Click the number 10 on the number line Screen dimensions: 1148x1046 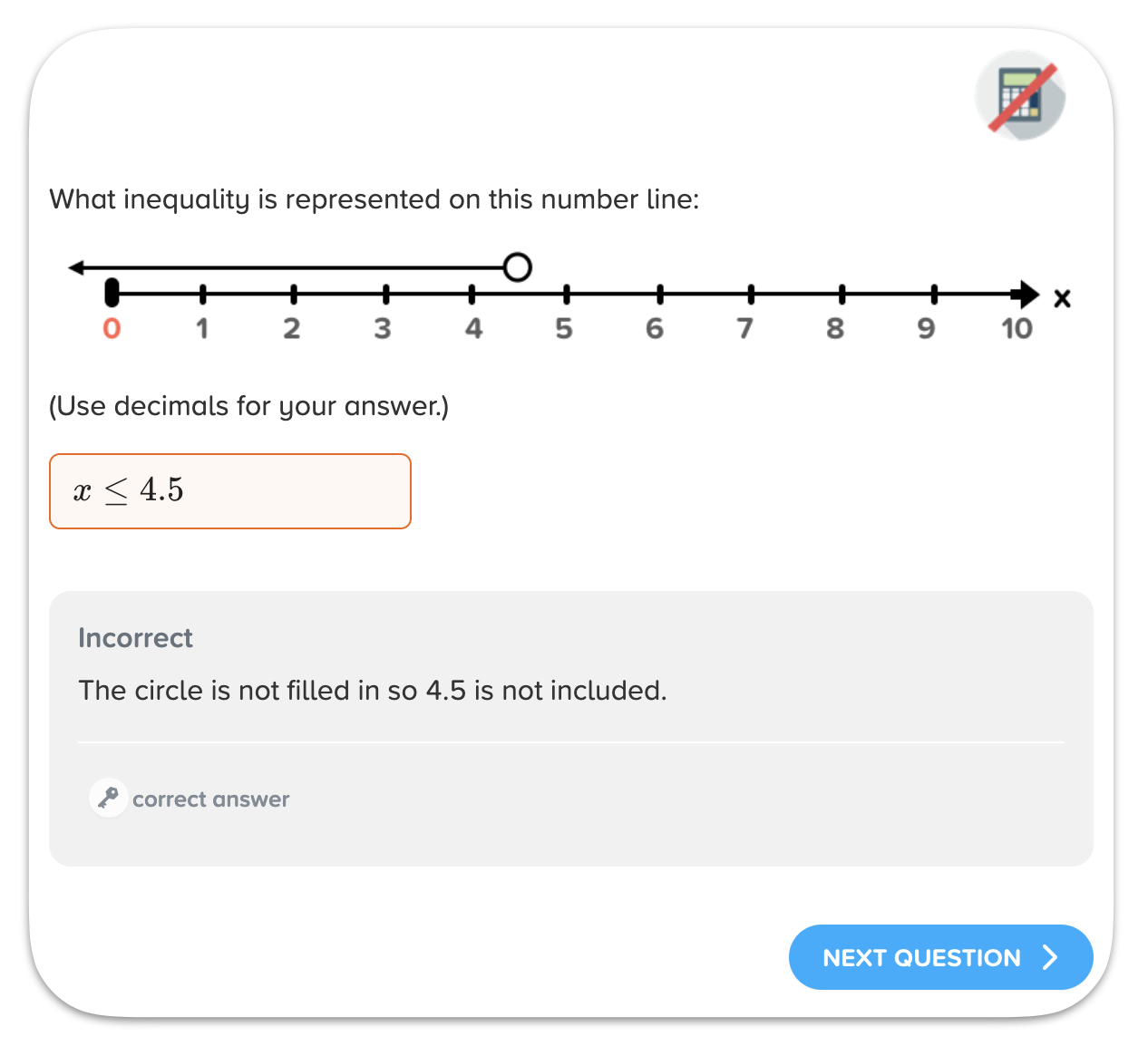1017,328
